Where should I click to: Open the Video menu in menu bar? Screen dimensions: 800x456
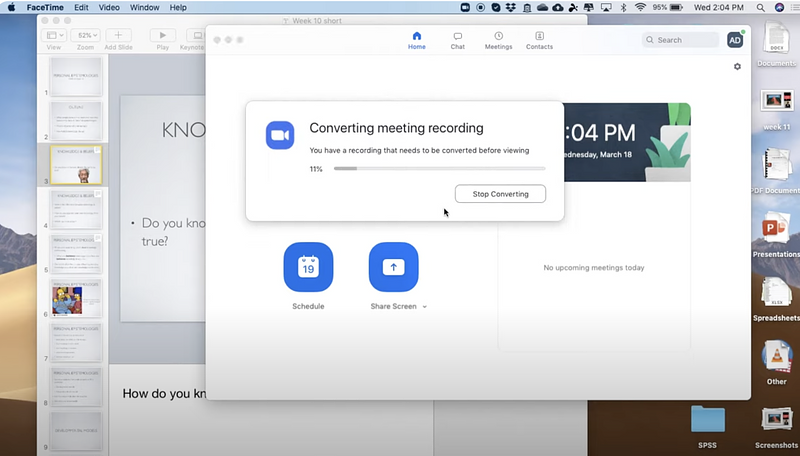click(107, 8)
